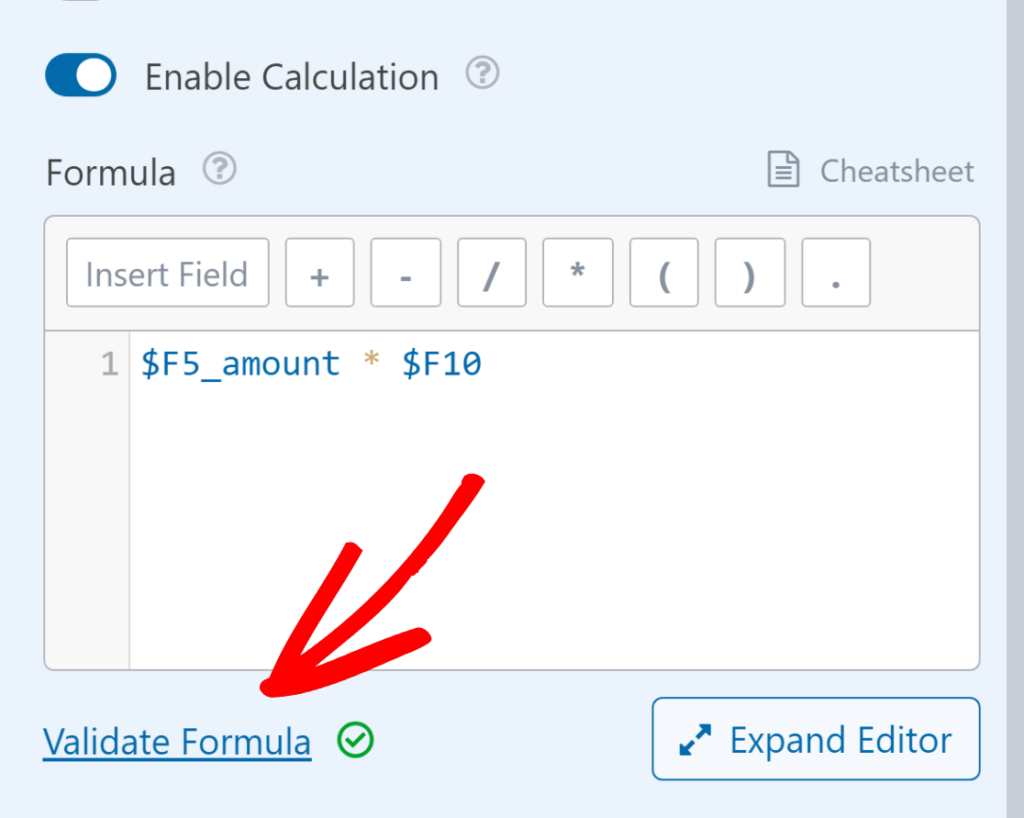Insert a closing parenthesis into the formula
Screen dimensions: 1024x818
pos(749,272)
